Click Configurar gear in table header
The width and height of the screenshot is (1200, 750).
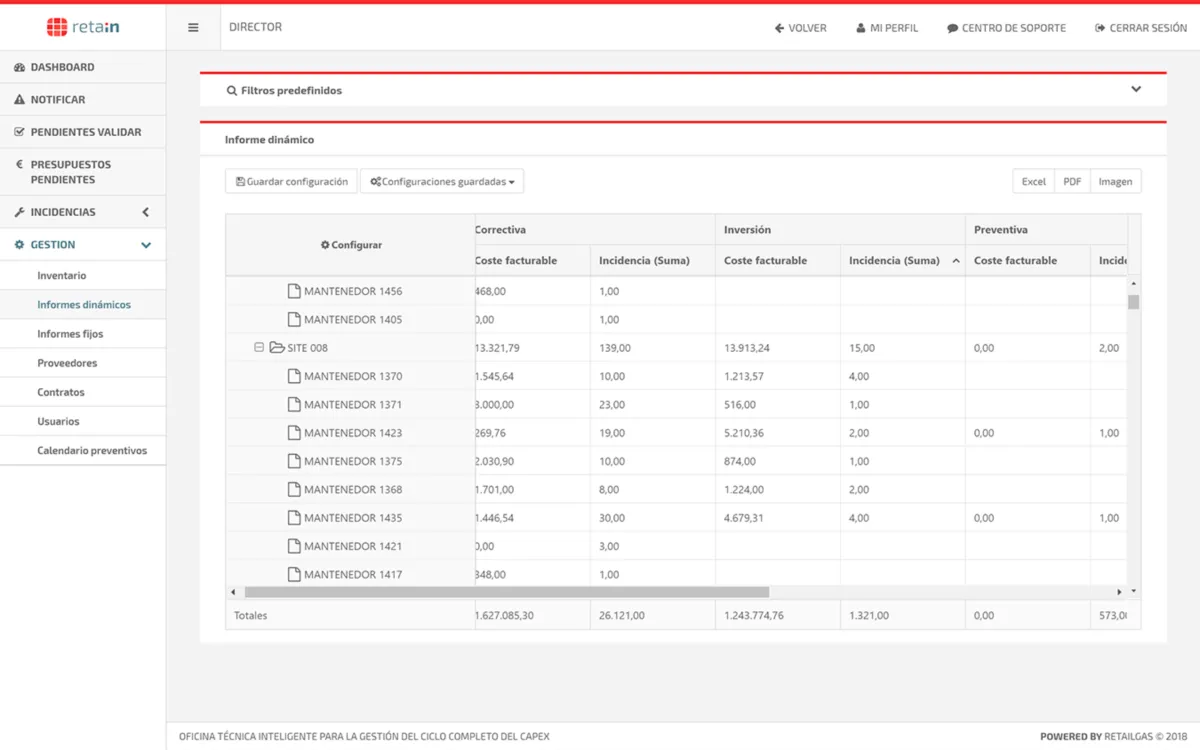coord(325,245)
